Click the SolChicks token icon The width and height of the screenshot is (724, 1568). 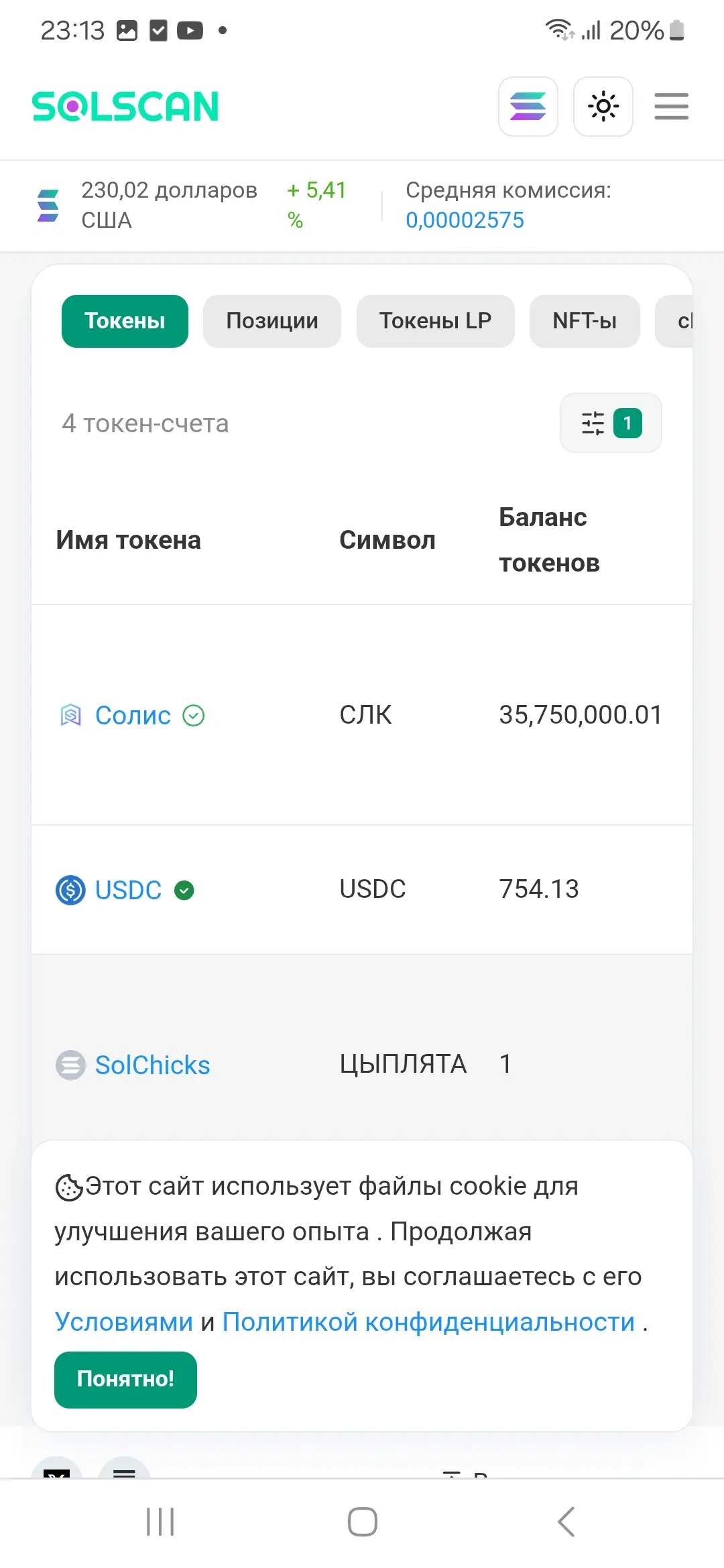pos(70,1065)
